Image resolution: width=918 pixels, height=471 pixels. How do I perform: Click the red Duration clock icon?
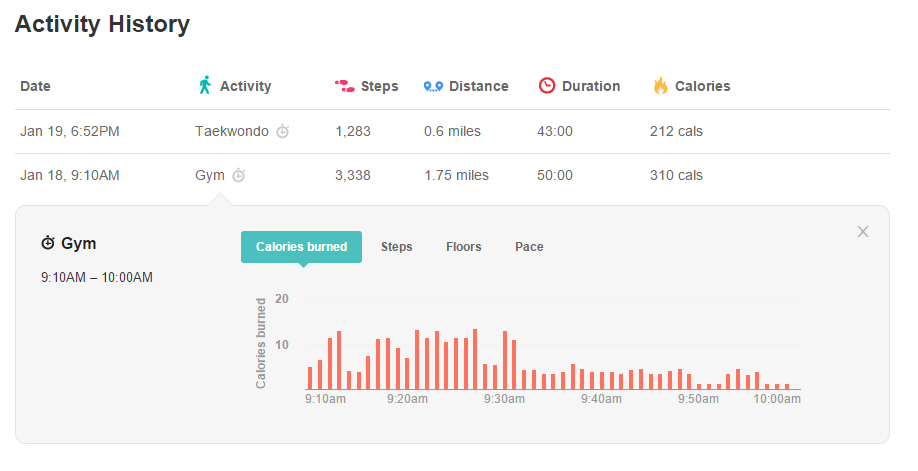pos(547,86)
